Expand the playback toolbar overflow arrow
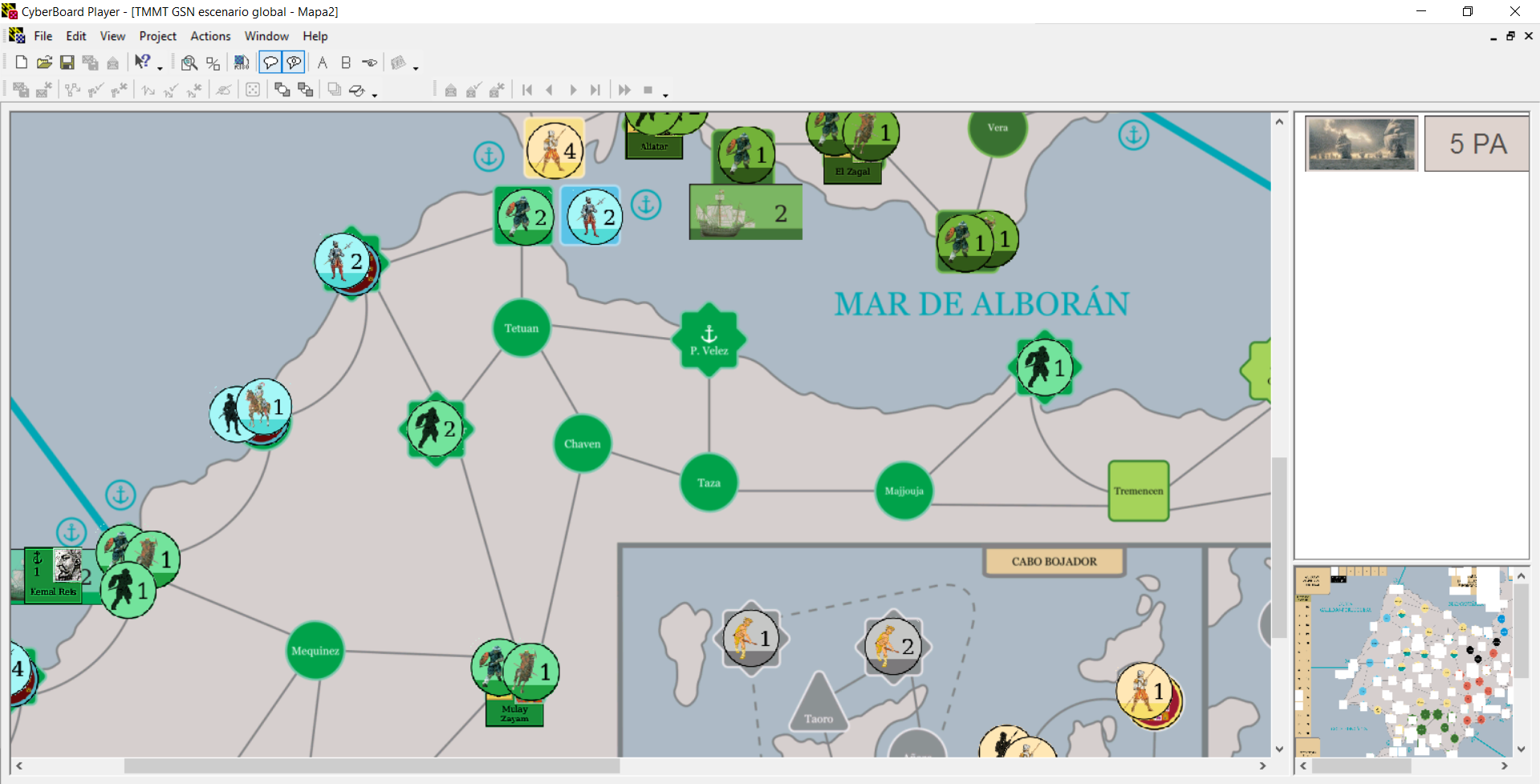The width and height of the screenshot is (1540, 784). pos(665,95)
